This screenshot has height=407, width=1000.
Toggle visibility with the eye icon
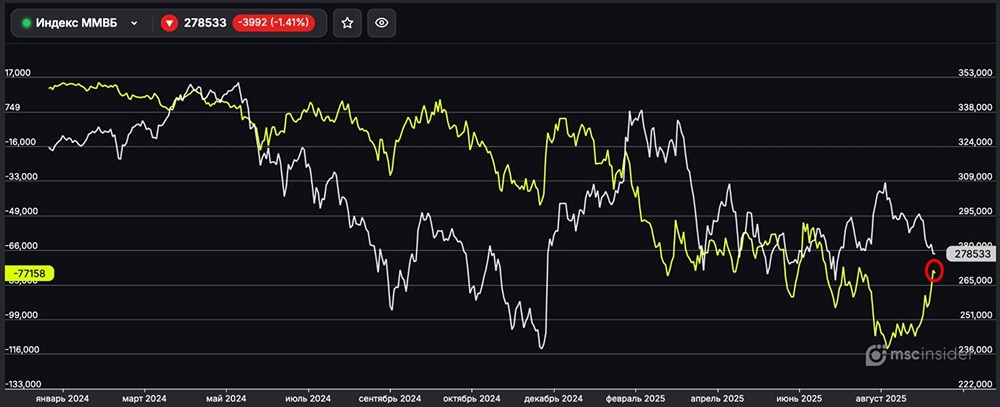point(381,23)
